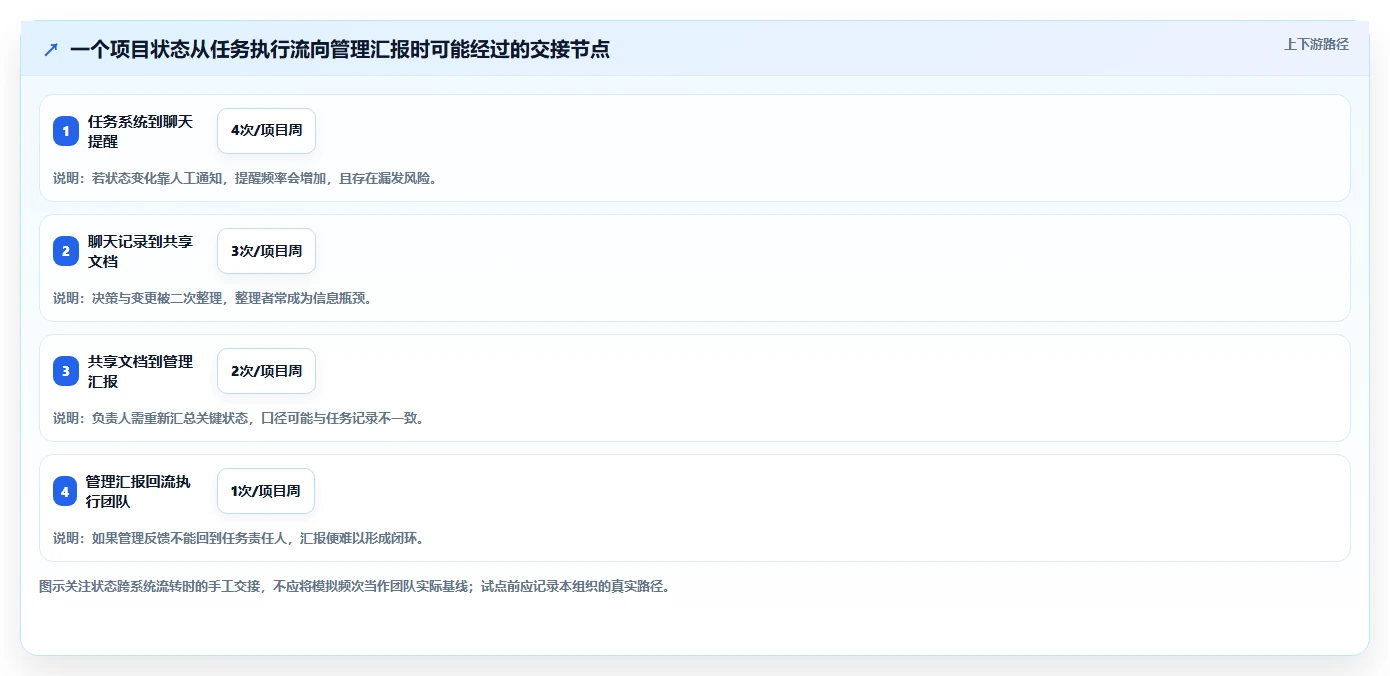Click step number badge 4

pos(66,491)
